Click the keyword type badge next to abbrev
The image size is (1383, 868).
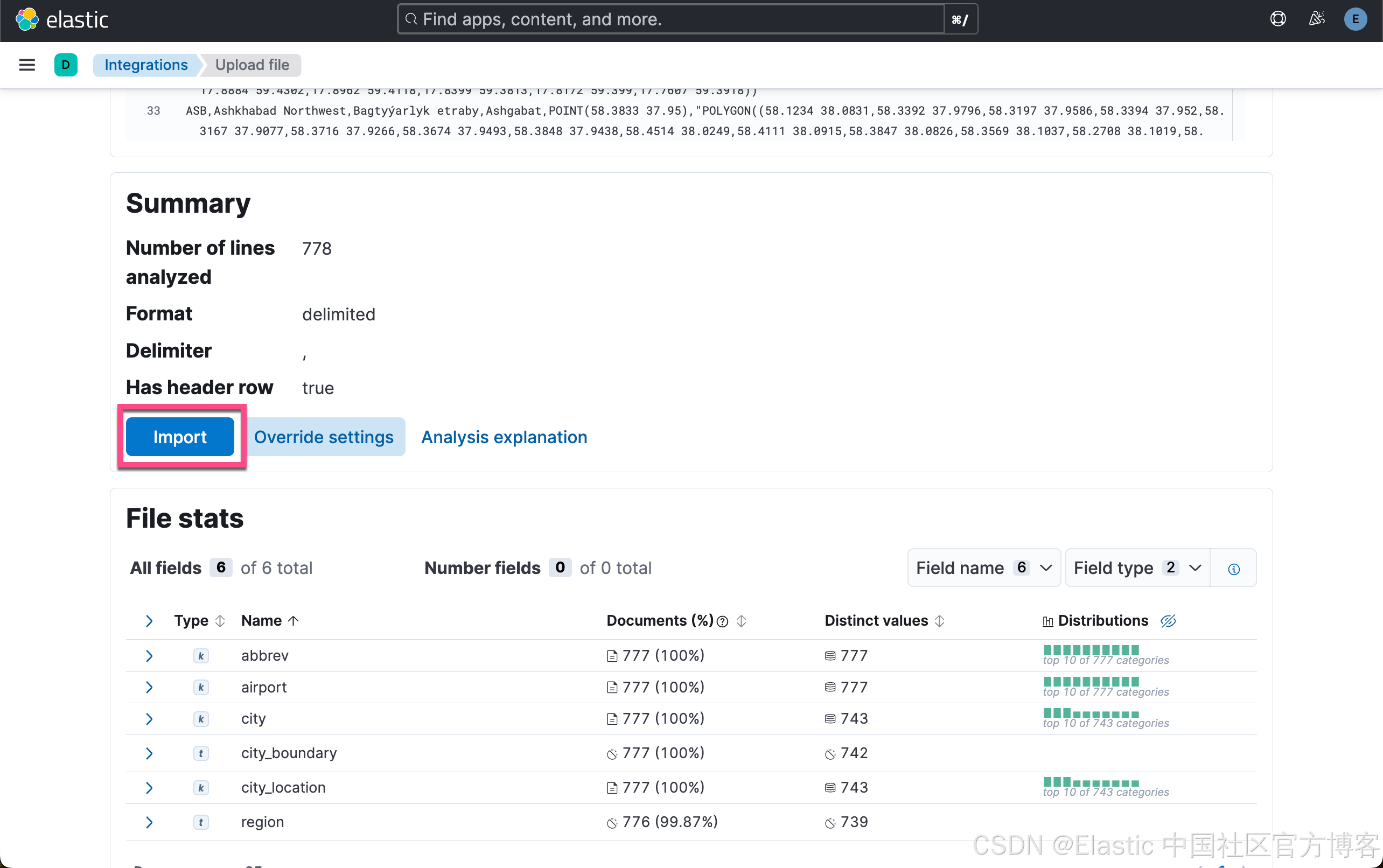pyautogui.click(x=200, y=656)
